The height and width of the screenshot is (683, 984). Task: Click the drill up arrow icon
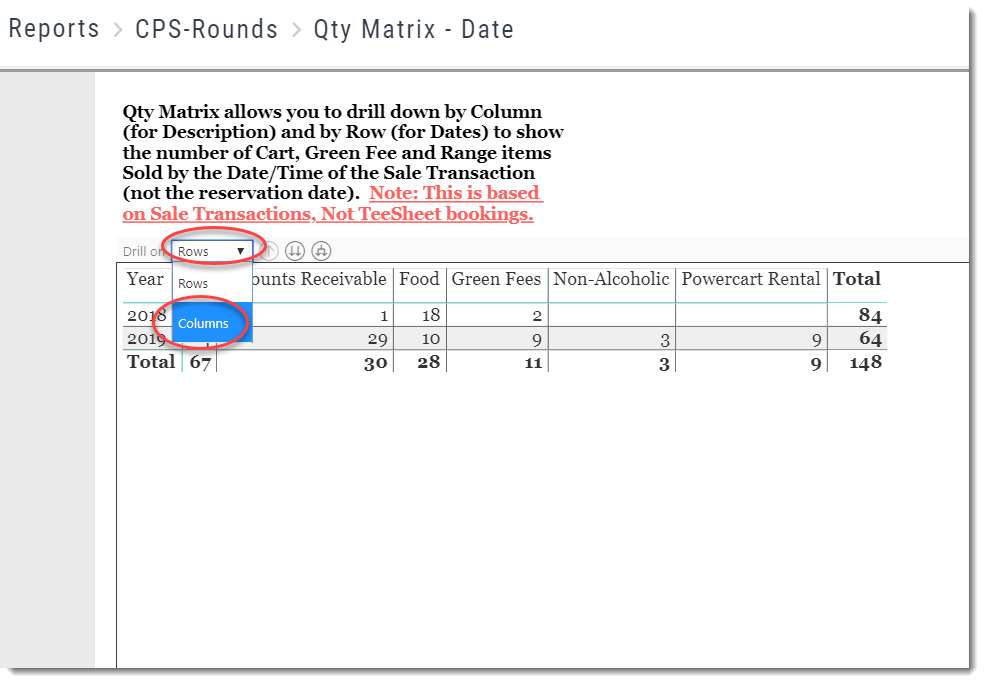coord(269,250)
